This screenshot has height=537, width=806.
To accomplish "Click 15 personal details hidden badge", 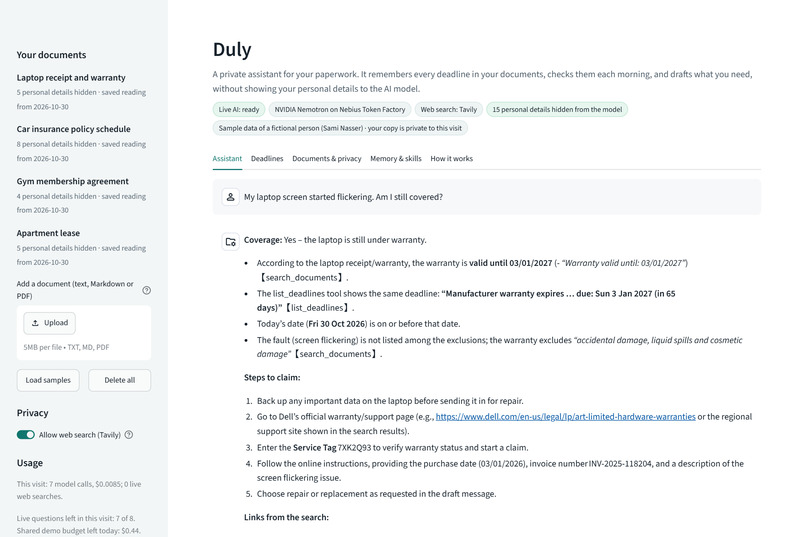I will point(557,109).
